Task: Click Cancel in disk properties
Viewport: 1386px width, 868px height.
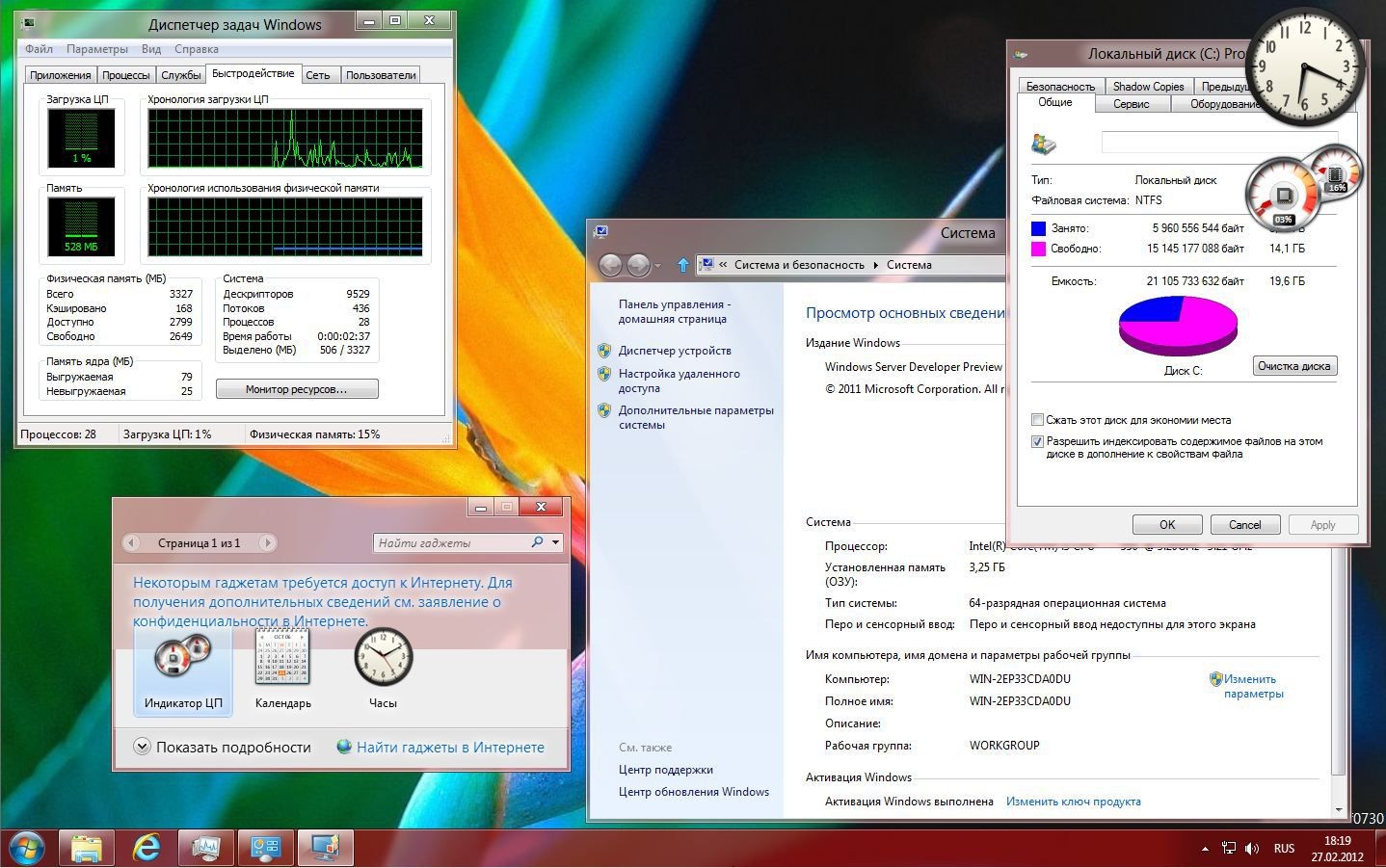Action: (1244, 525)
